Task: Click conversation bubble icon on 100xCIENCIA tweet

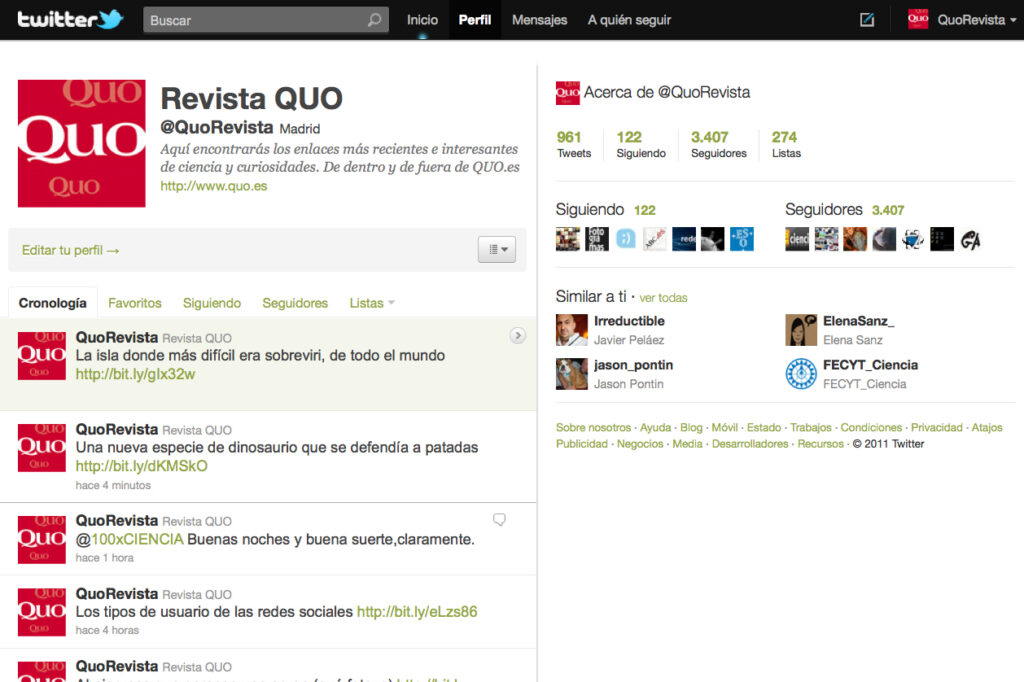Action: click(x=500, y=520)
